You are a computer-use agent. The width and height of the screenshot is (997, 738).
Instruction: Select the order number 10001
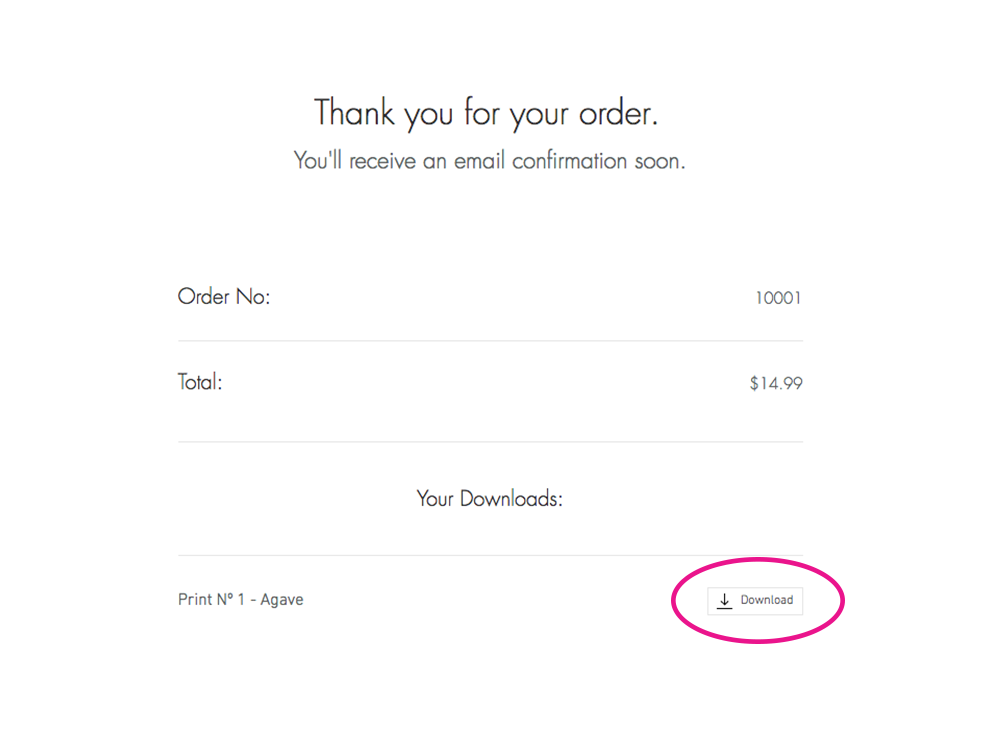click(778, 298)
